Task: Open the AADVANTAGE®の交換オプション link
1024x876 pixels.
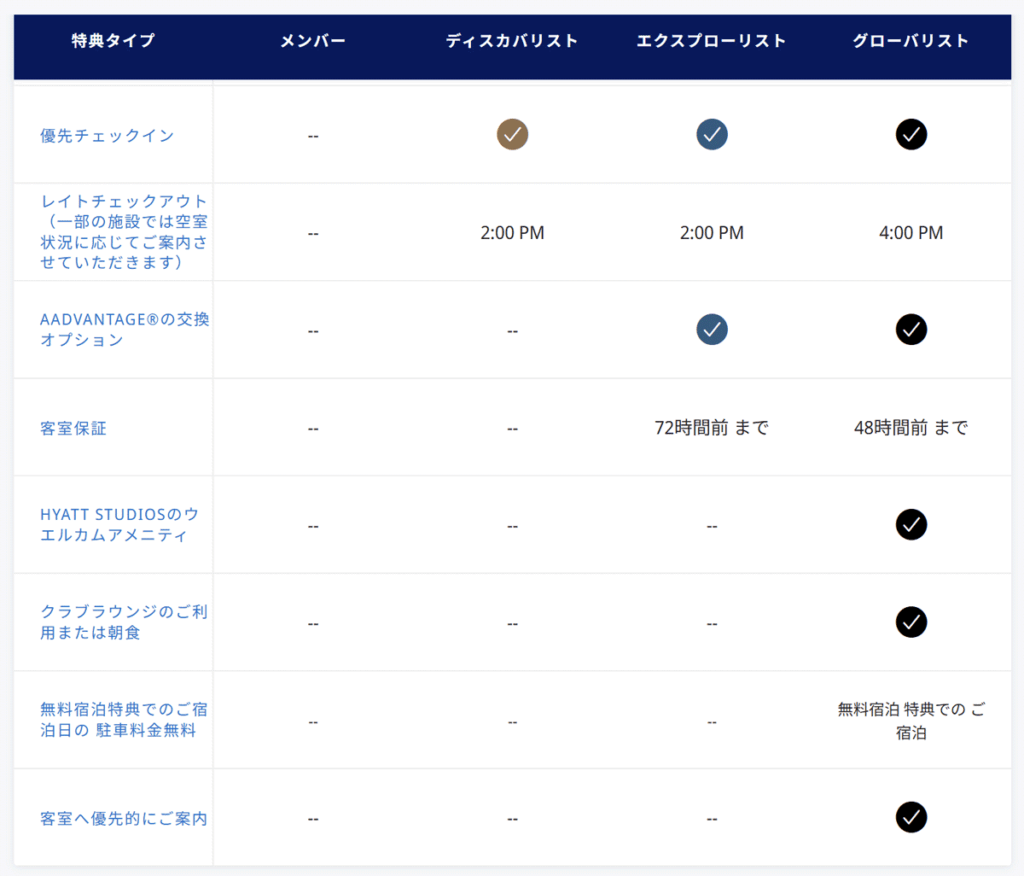Action: tap(124, 329)
